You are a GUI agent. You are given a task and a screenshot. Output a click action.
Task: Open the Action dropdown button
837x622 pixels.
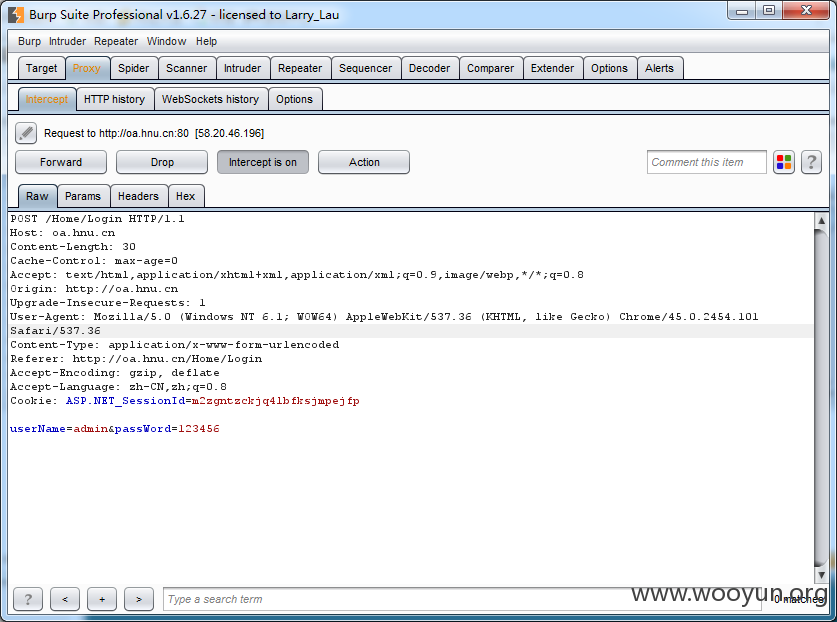pos(364,162)
